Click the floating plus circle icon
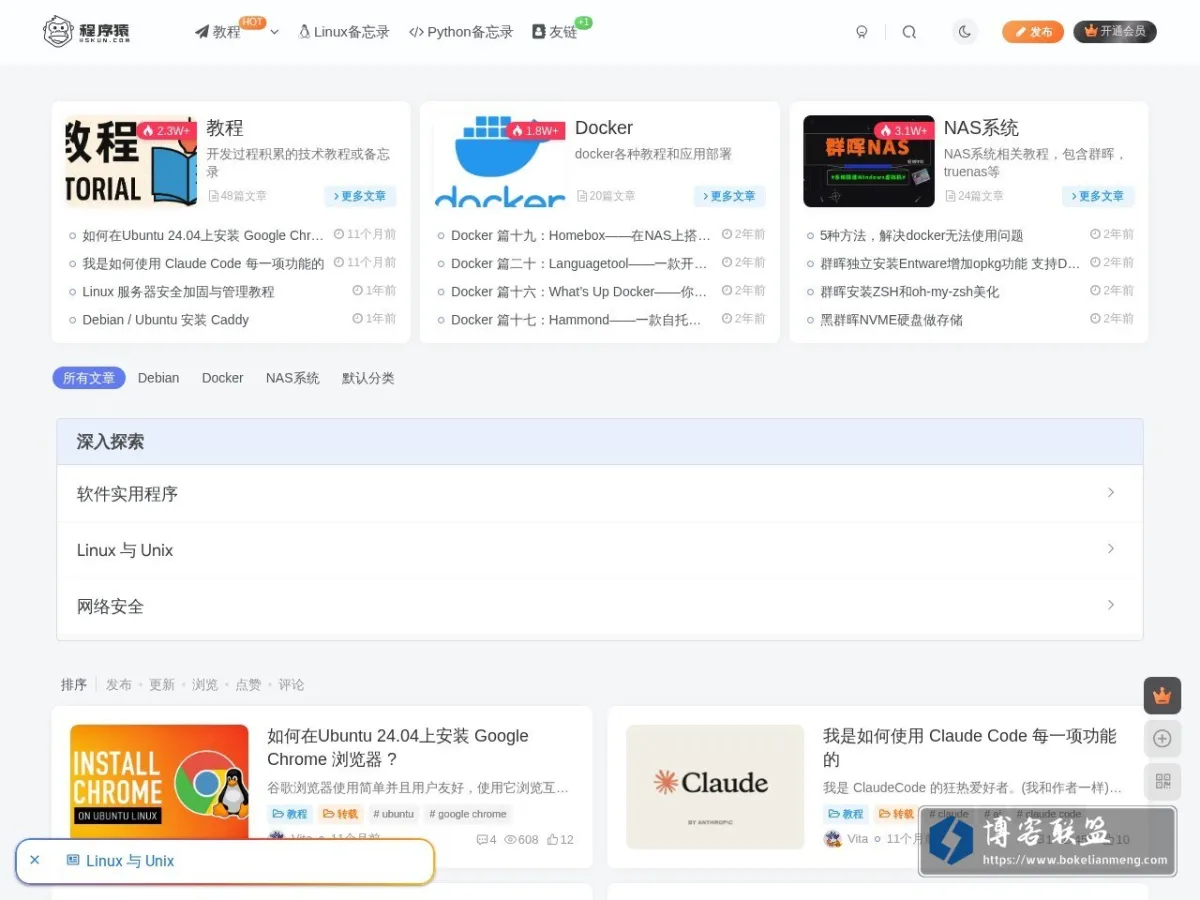This screenshot has width=1200, height=900. [x=1162, y=738]
